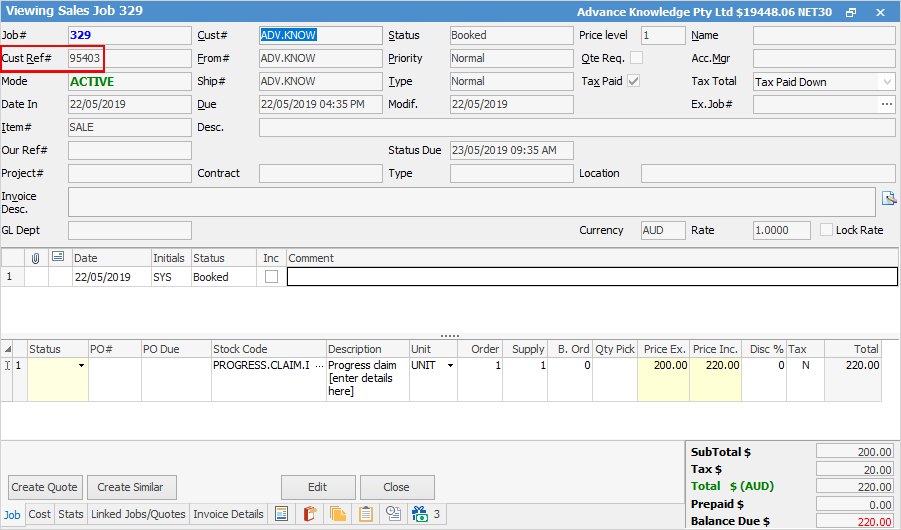This screenshot has width=901, height=530.
Task: Open the document preview tab icon
Action: click(282, 513)
